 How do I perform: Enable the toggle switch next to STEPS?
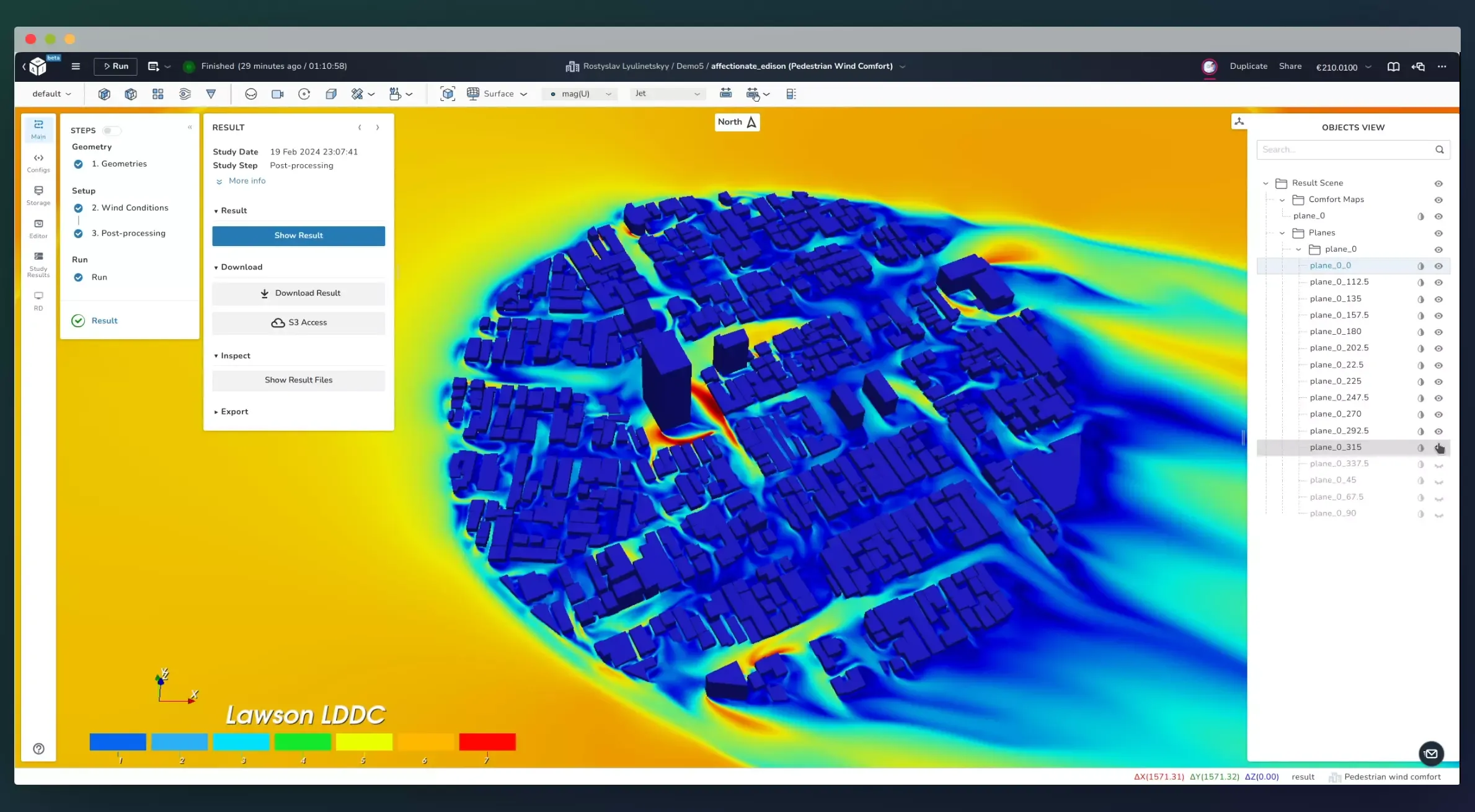(112, 130)
